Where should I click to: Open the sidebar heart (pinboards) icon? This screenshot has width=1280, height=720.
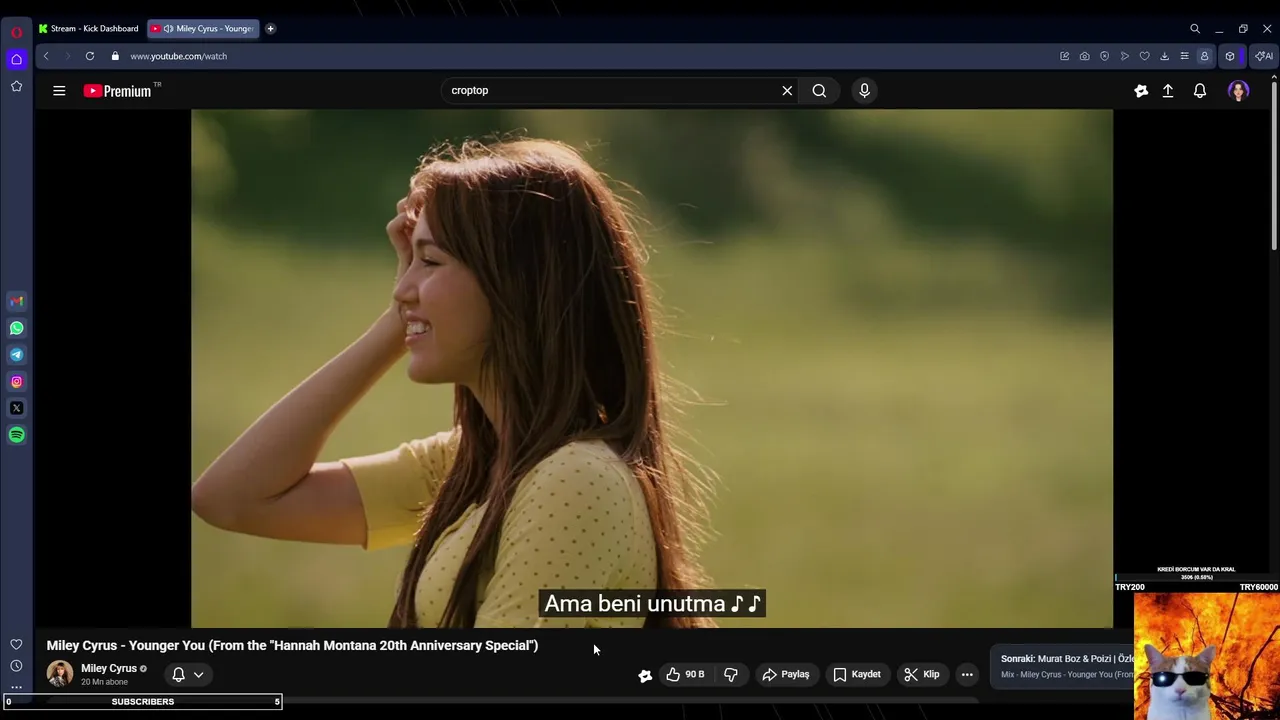tap(16, 644)
